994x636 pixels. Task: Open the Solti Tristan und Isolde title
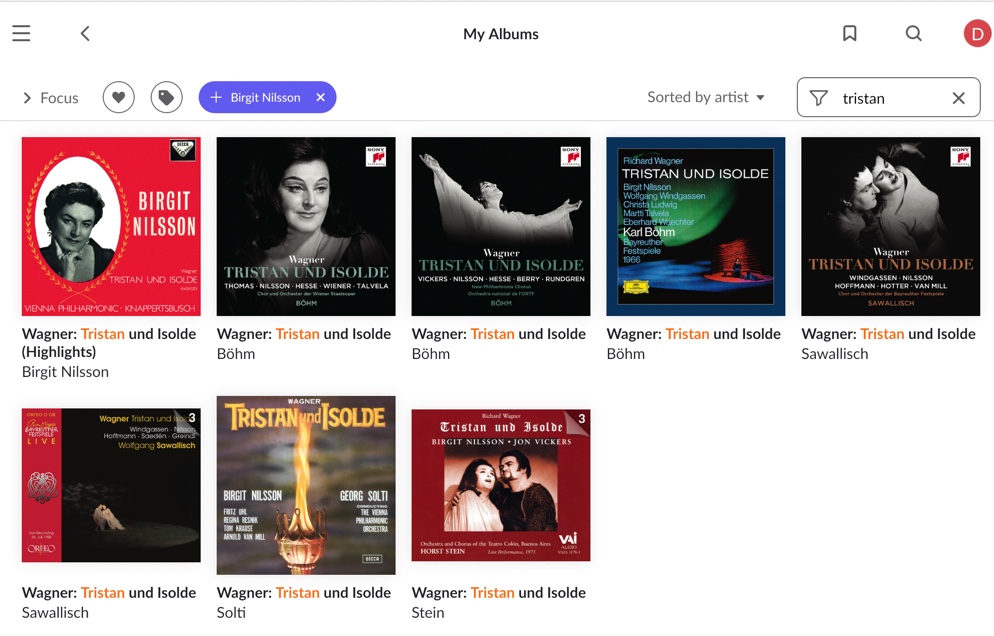[x=306, y=593]
